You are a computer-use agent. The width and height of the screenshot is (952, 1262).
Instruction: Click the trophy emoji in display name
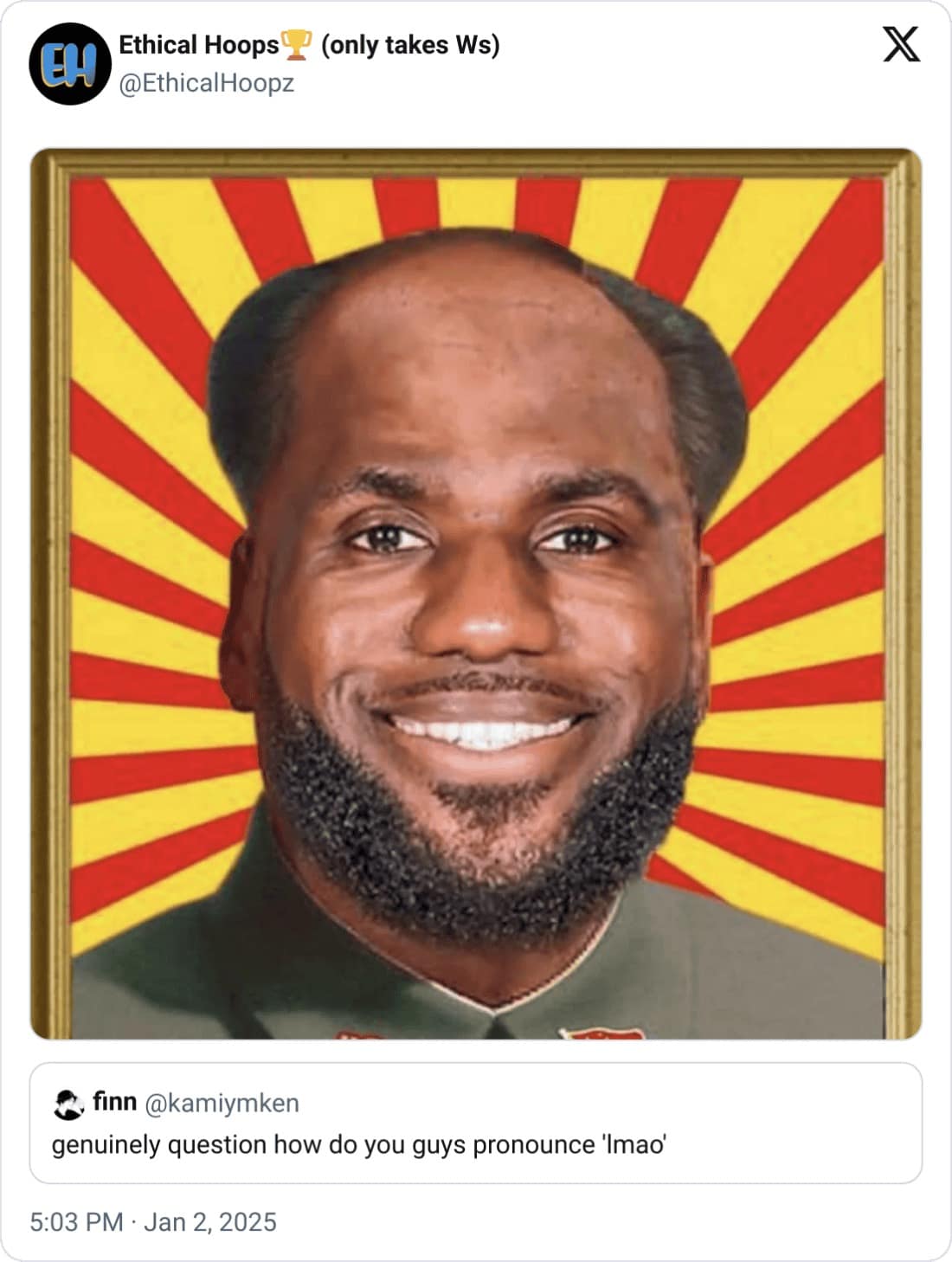click(296, 45)
